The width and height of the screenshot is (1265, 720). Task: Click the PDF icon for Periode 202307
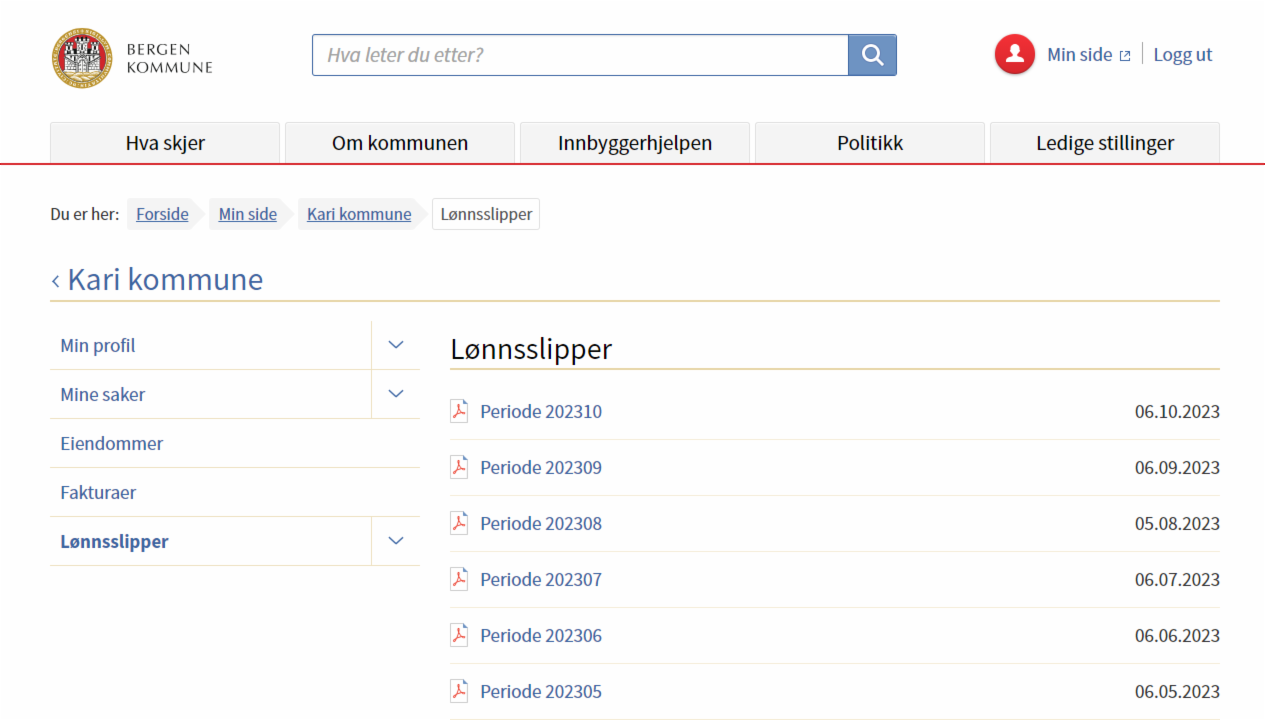459,579
